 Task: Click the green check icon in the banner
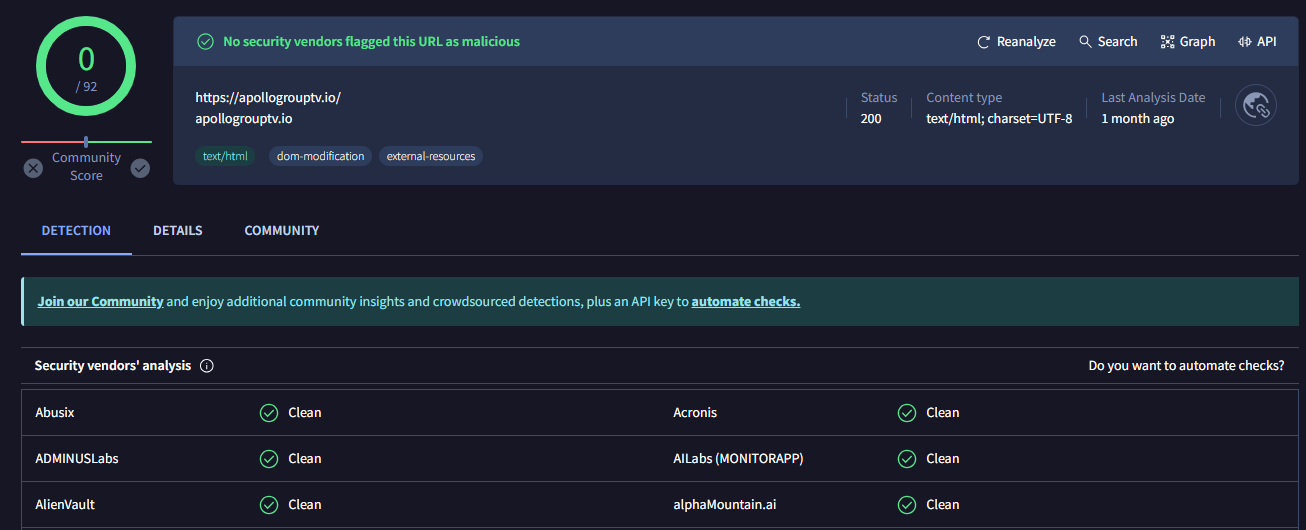coord(205,41)
